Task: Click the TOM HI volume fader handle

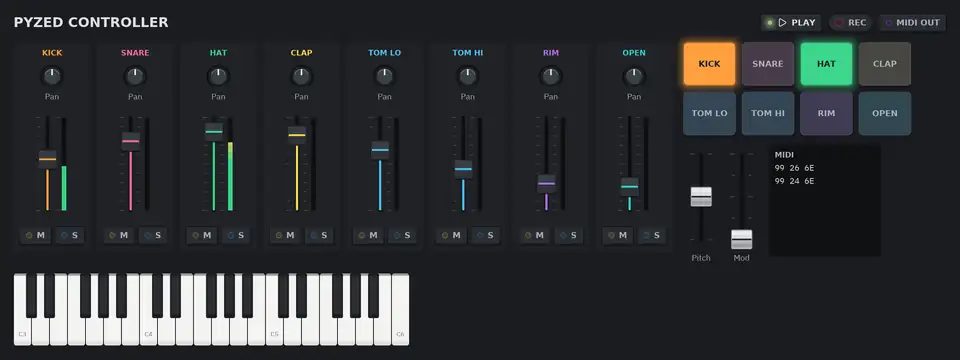Action: [x=463, y=169]
